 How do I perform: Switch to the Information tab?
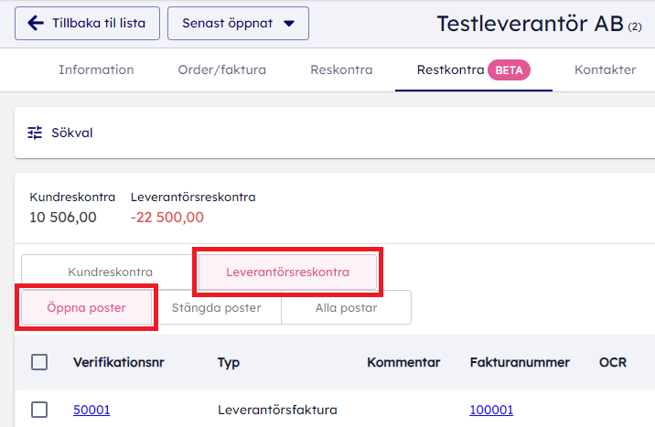tap(96, 70)
